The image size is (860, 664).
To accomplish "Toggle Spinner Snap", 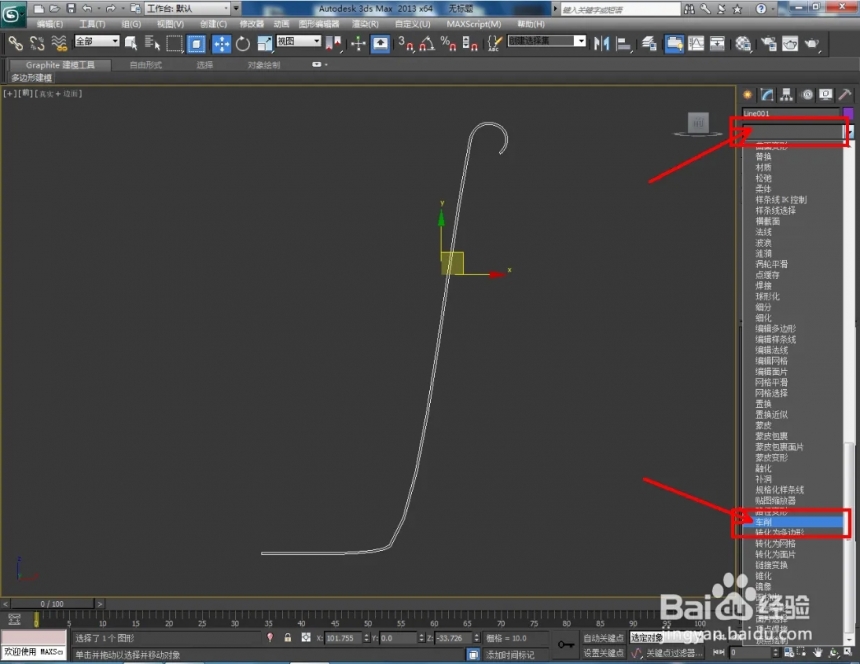I will (x=470, y=43).
